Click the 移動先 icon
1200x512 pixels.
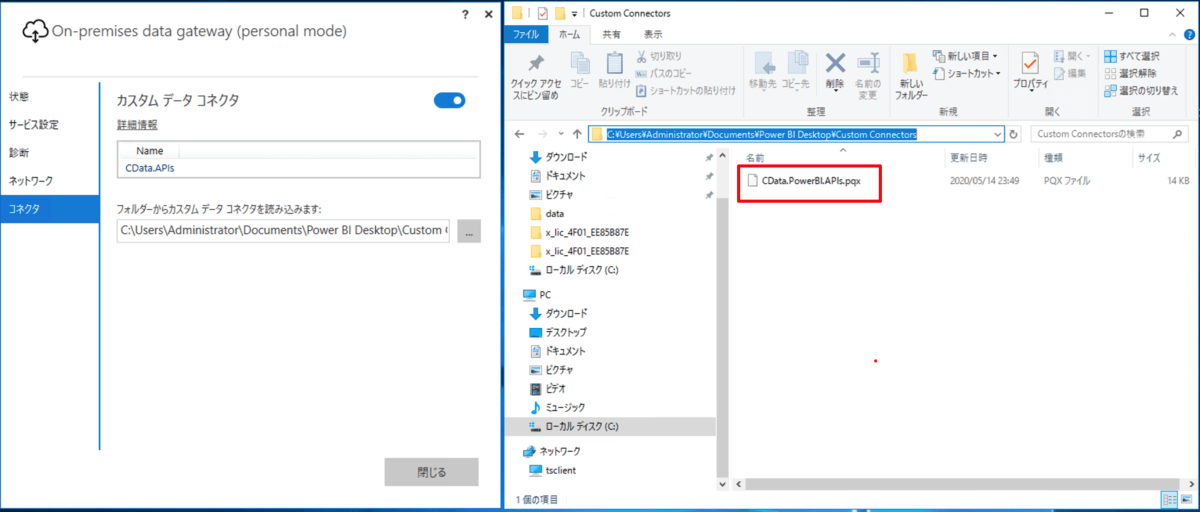click(x=762, y=63)
